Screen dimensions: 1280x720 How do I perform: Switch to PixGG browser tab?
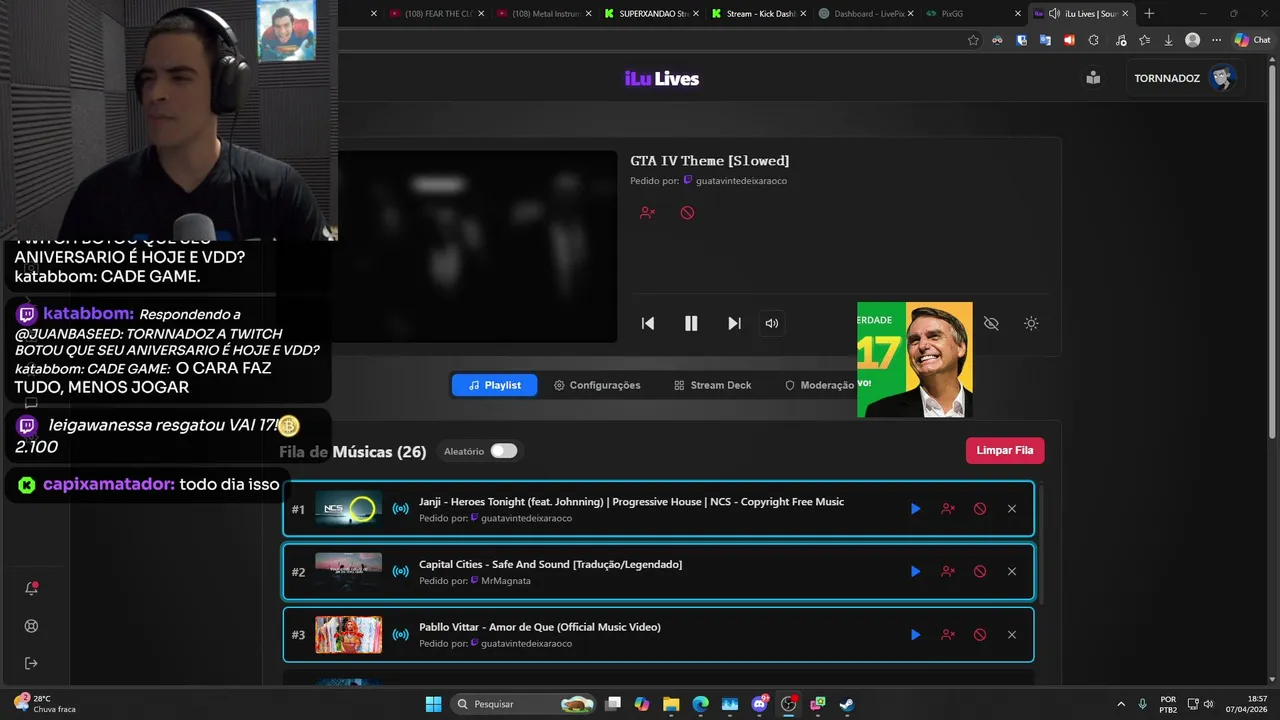970,13
